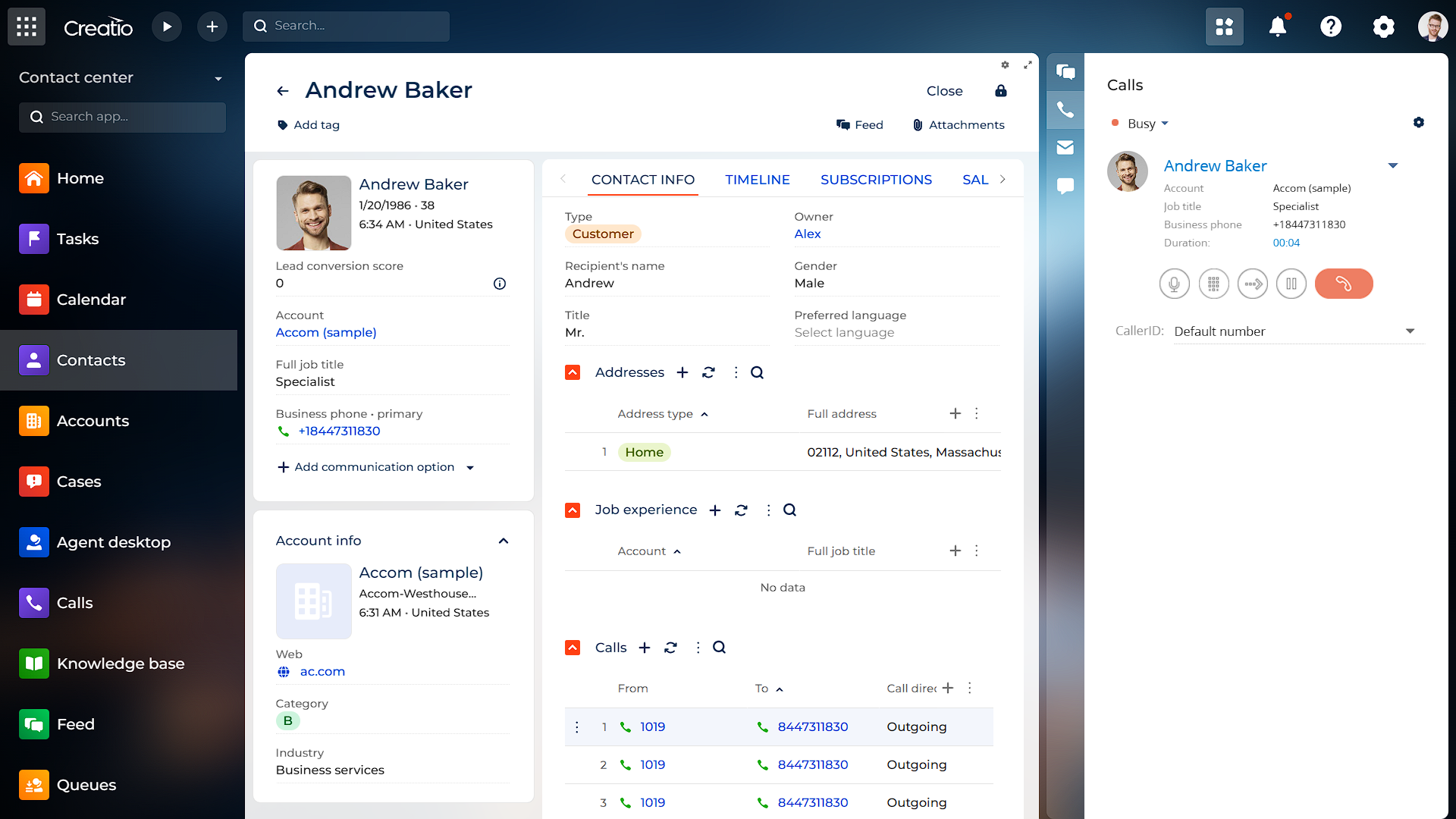Open the applications hub tile icon

pyautogui.click(x=1225, y=27)
